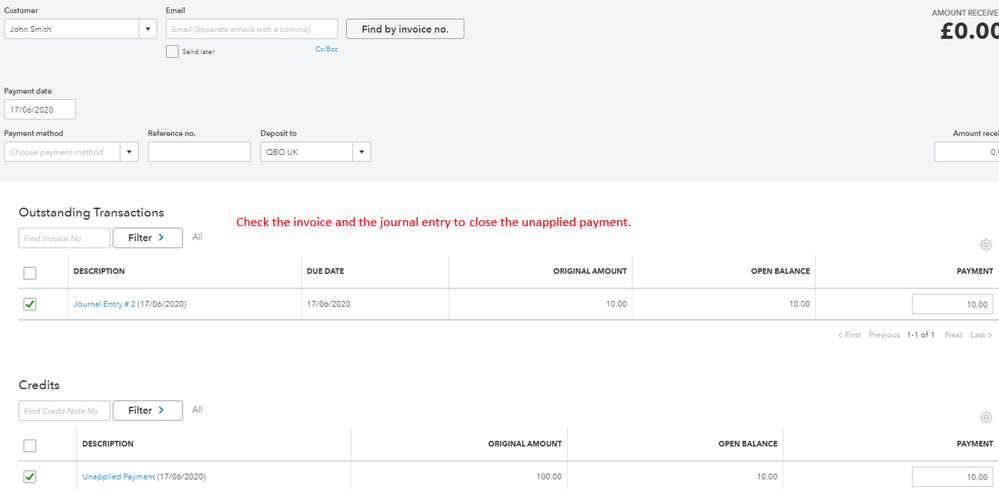999x490 pixels.
Task: Tick the Send later checkbox
Action: coord(173,51)
